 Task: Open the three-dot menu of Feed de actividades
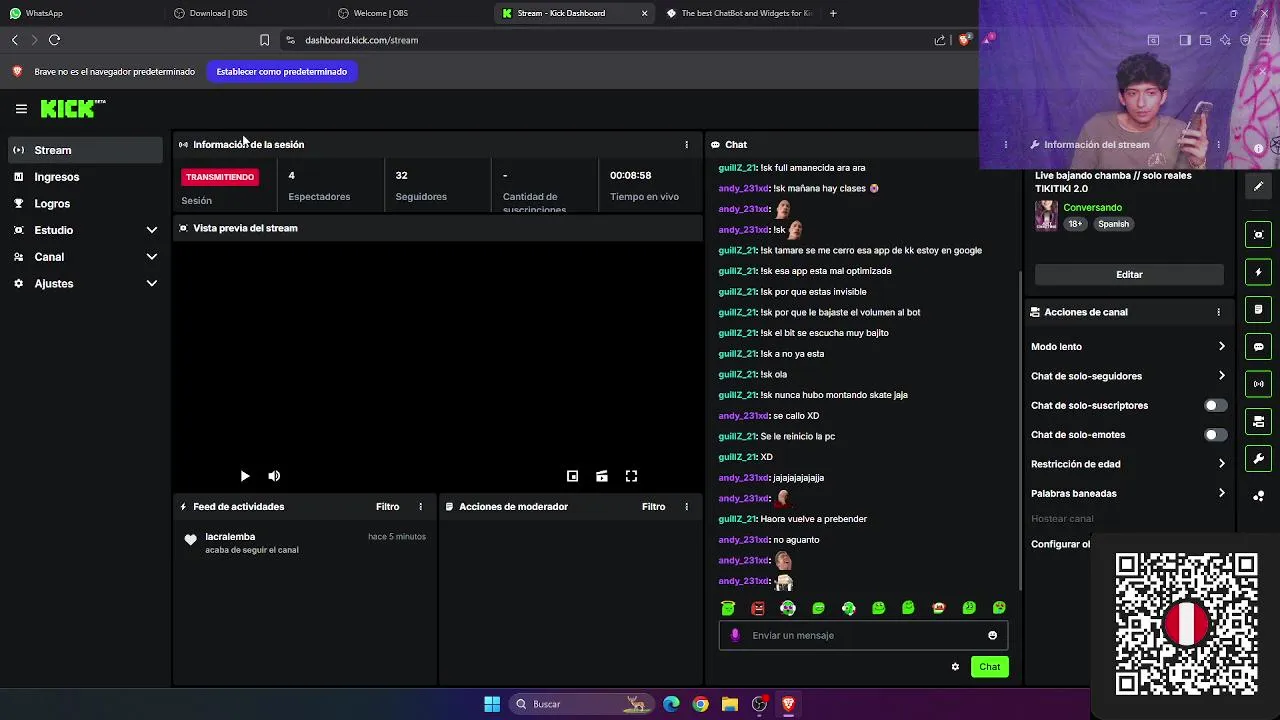[x=420, y=506]
